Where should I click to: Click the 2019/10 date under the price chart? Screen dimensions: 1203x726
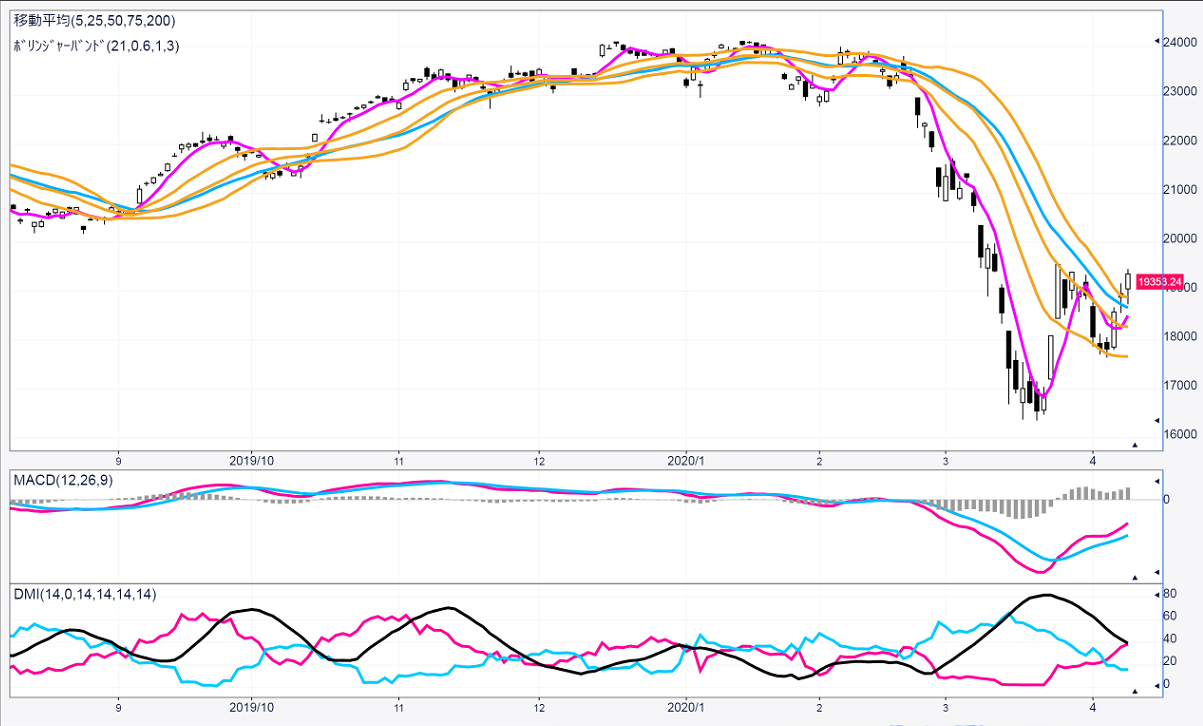(x=253, y=460)
